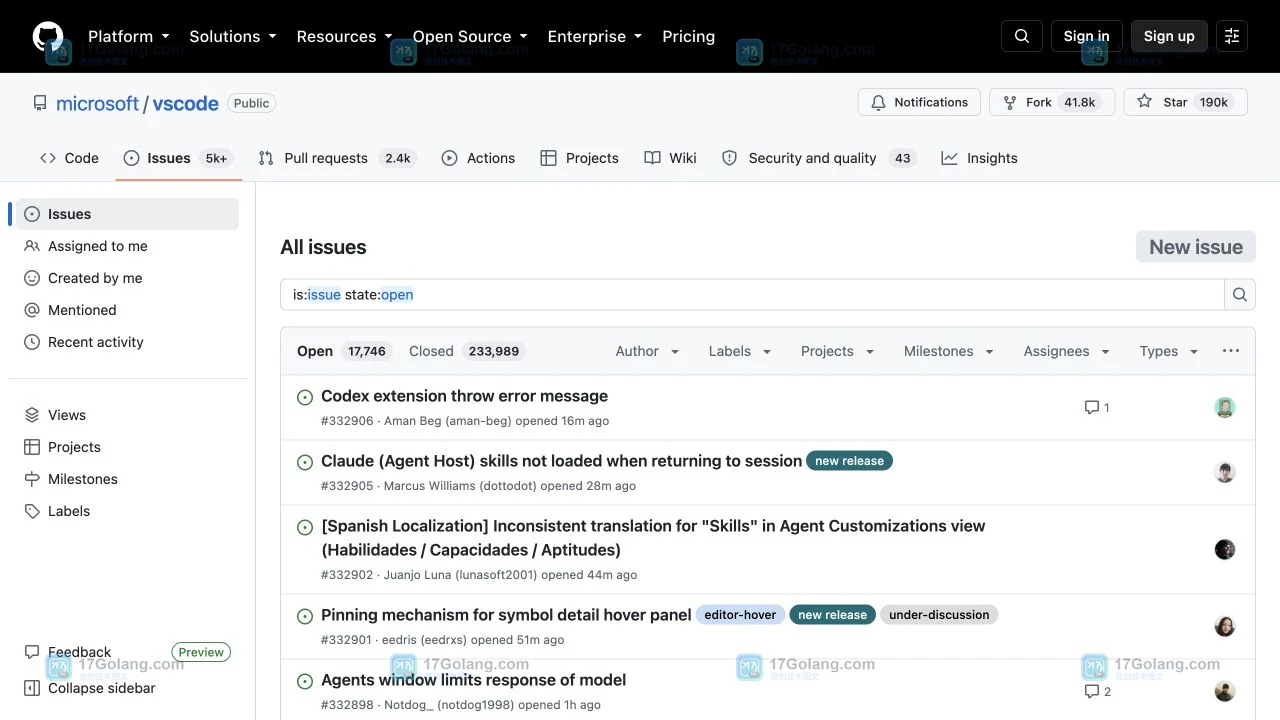
Task: Select Created by me in the sidebar
Action: coord(127,278)
